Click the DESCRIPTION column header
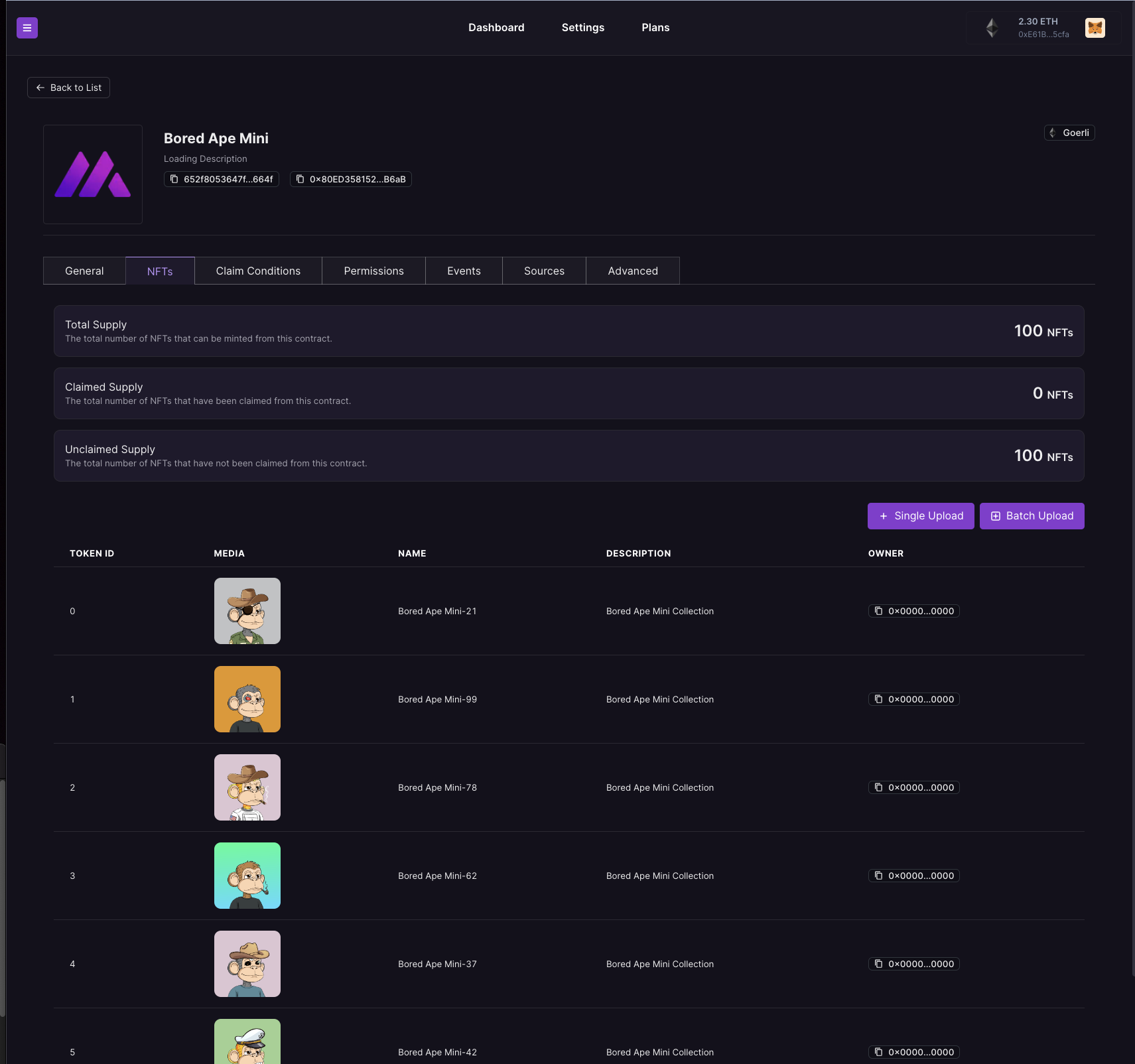Screen dimensions: 1135x1064 (639, 553)
